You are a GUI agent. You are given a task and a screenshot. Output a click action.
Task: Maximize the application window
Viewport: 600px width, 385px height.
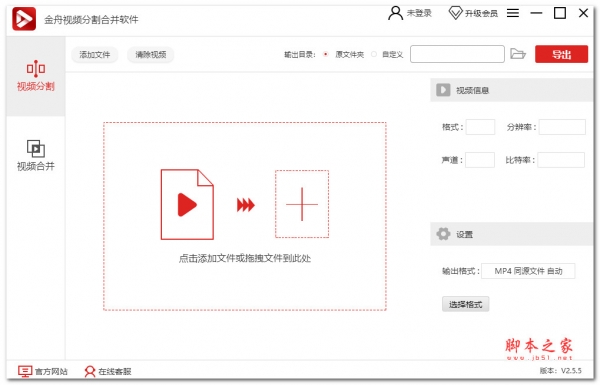click(x=560, y=13)
